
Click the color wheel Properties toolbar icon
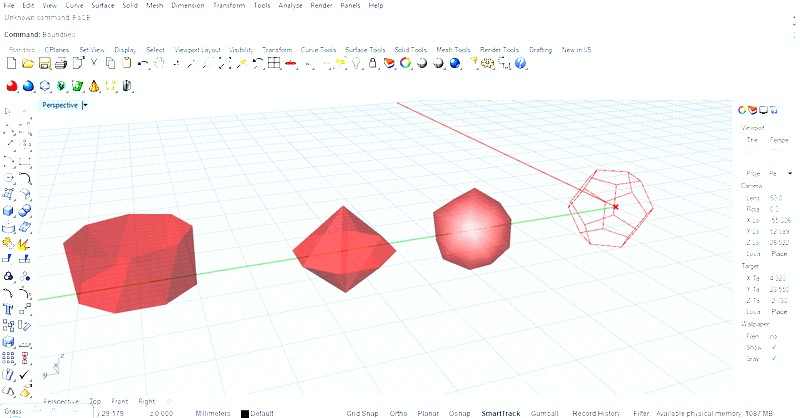[406, 63]
